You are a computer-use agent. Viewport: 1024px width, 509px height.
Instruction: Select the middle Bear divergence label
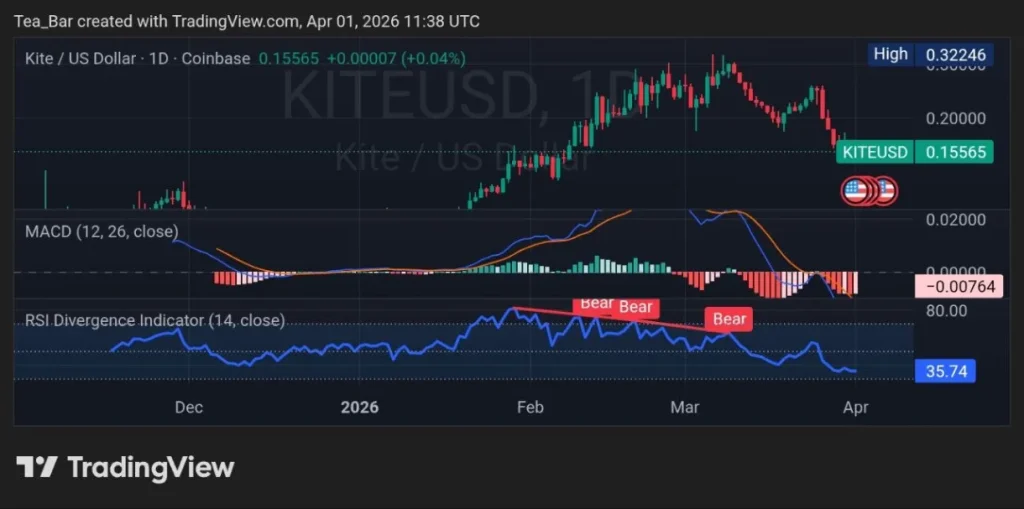point(635,307)
